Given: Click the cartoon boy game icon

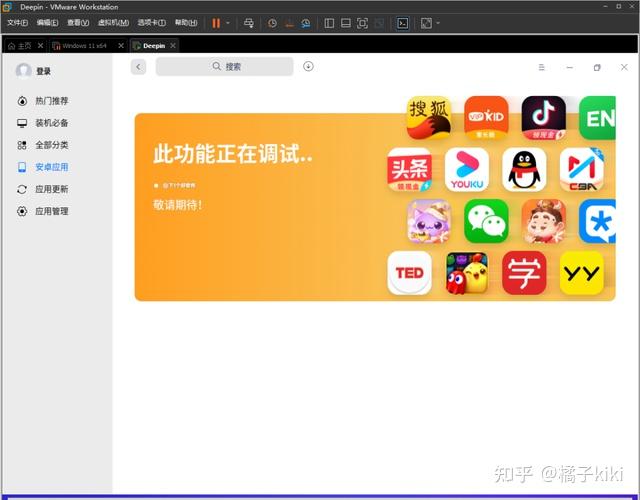Looking at the screenshot, I should (x=544, y=221).
